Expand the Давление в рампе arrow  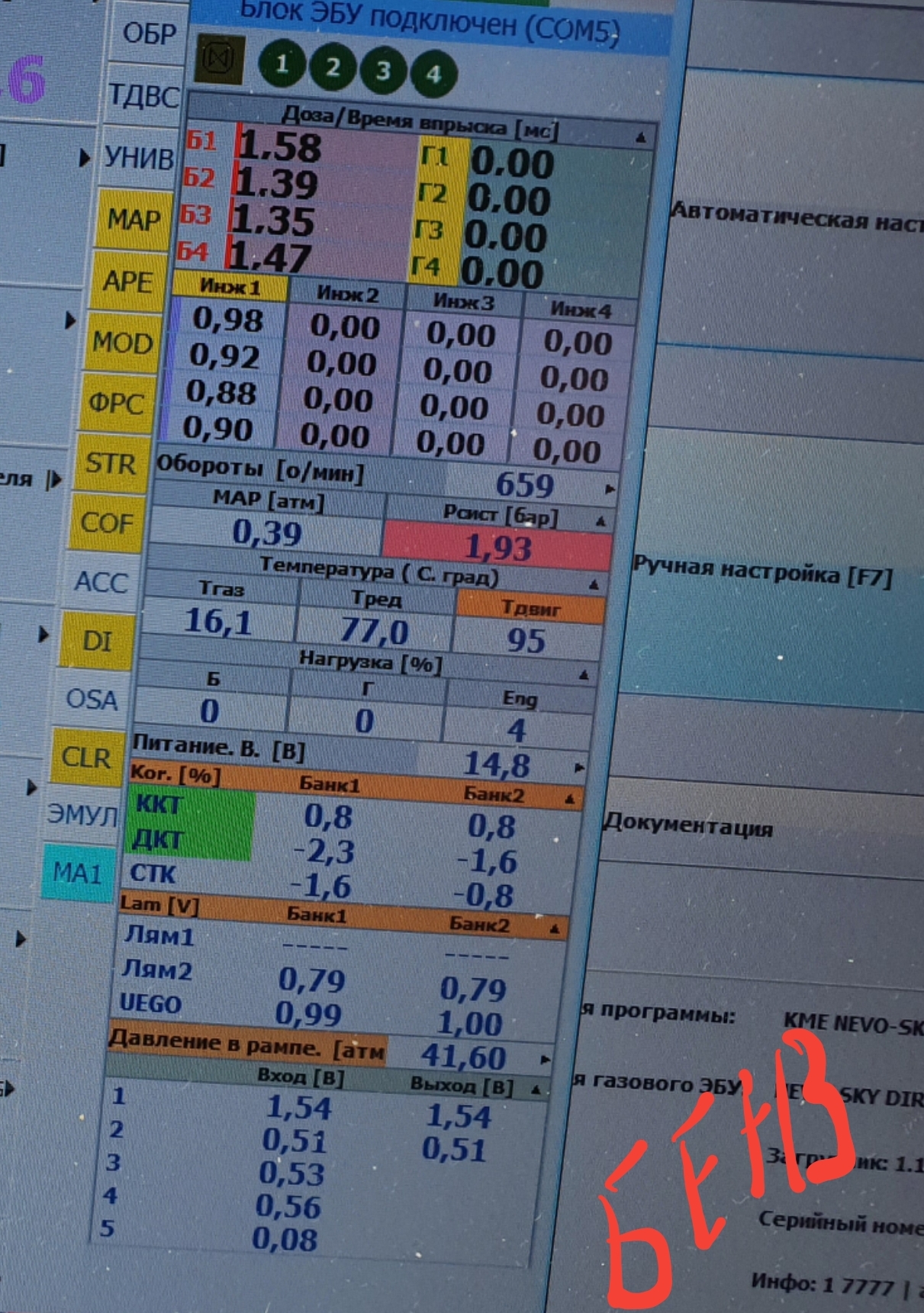point(545,1060)
